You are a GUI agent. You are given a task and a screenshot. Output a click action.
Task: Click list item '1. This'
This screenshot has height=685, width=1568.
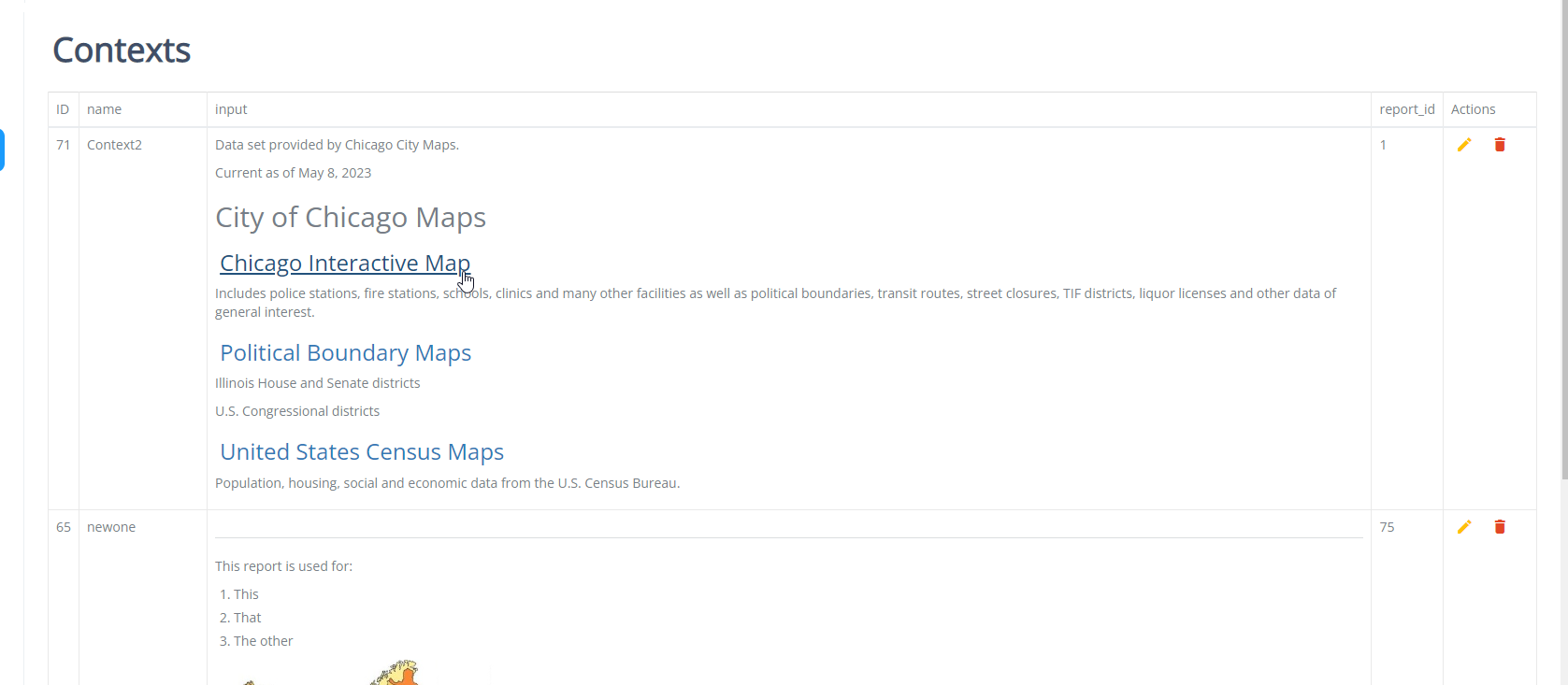click(x=239, y=594)
